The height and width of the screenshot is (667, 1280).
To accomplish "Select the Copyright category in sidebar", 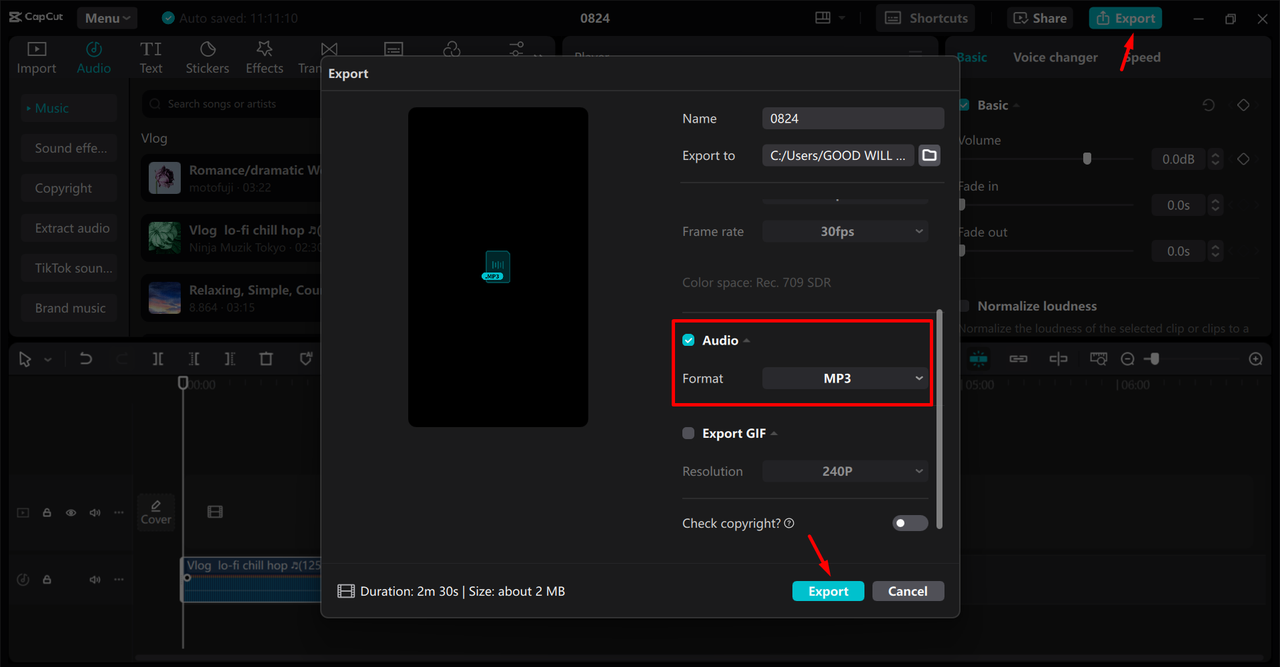I will tap(70, 188).
